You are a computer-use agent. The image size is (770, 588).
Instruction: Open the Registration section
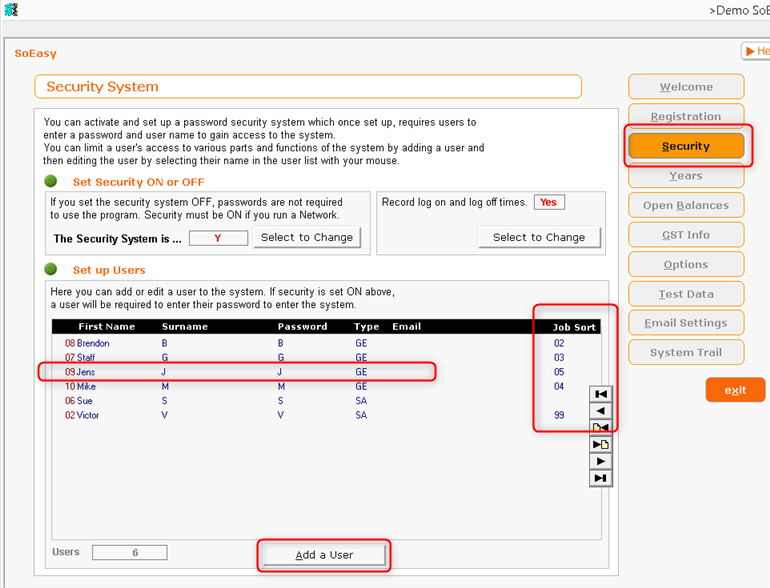(x=686, y=116)
